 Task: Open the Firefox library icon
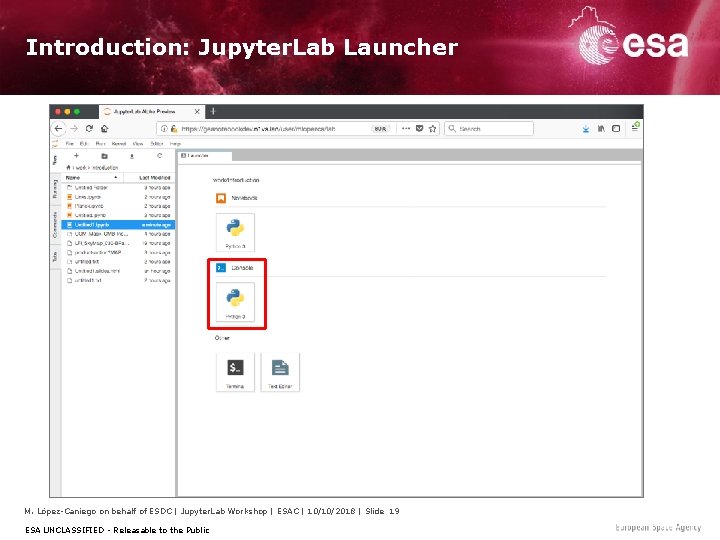pos(601,129)
